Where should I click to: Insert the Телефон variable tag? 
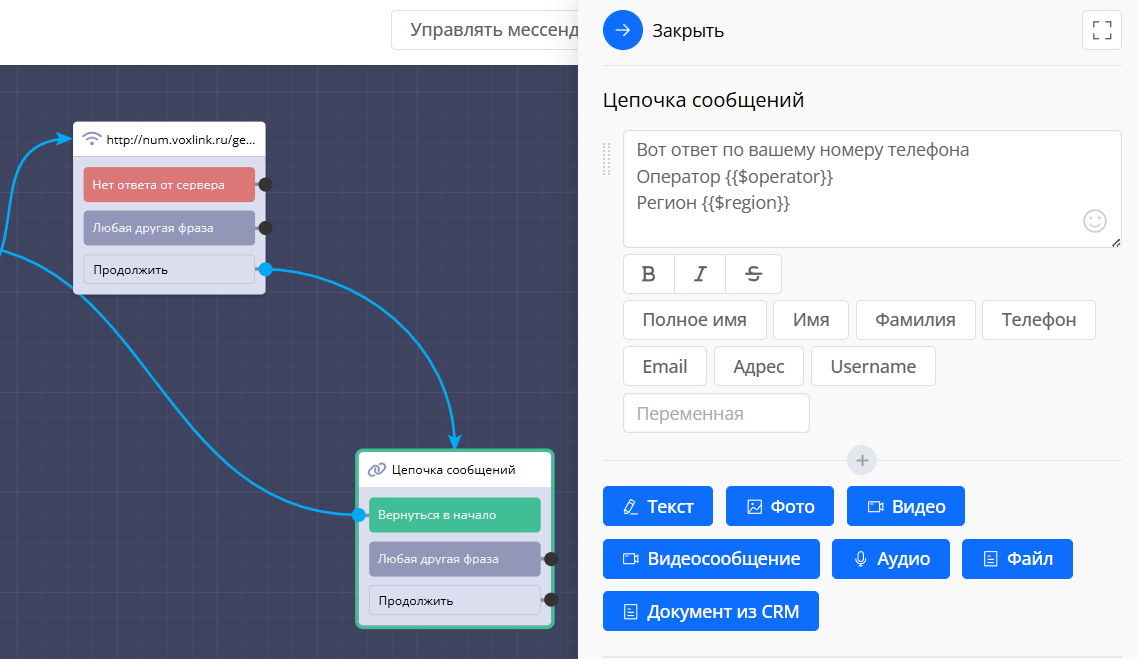(x=1038, y=320)
